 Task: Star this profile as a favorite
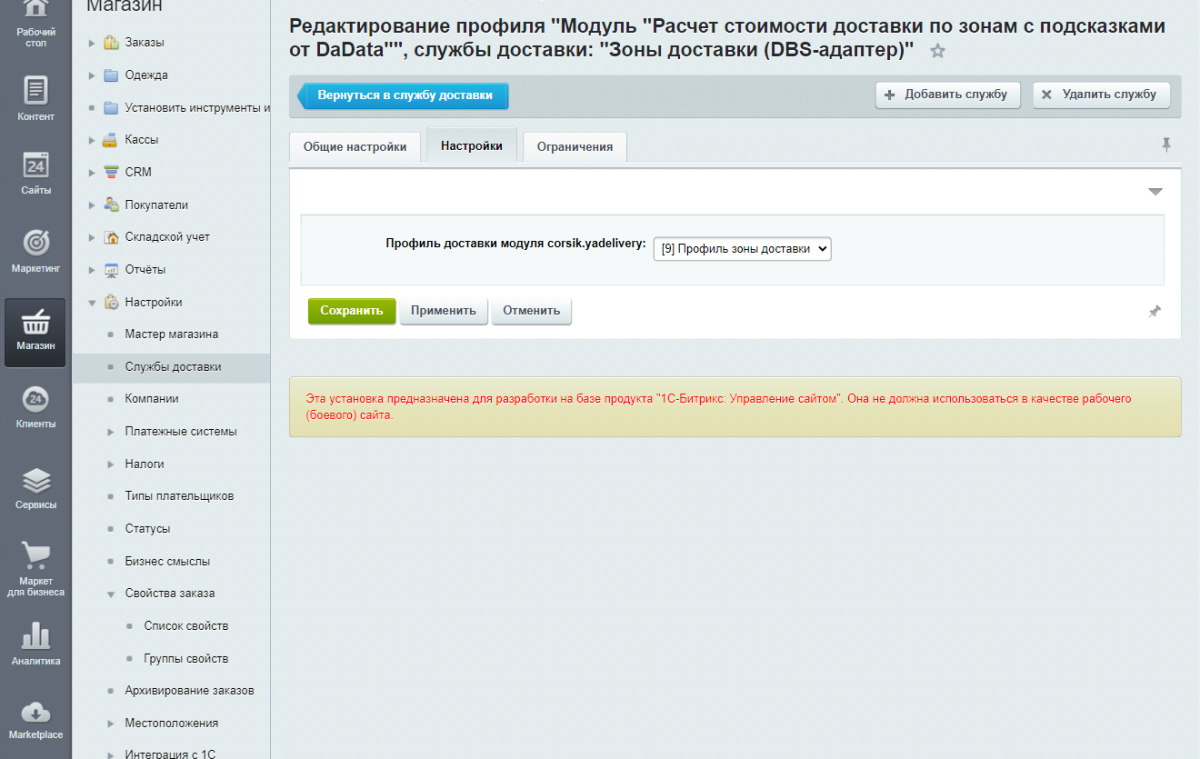point(937,51)
